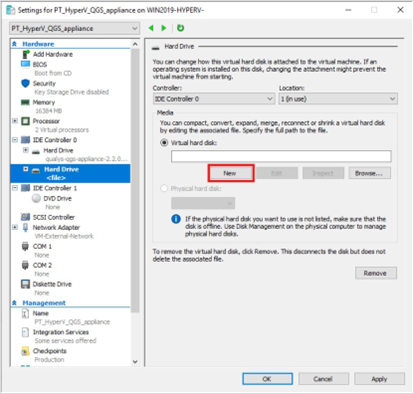This screenshot has width=414, height=394.
Task: Click the IDE Controller 0 icon
Action: point(26,140)
